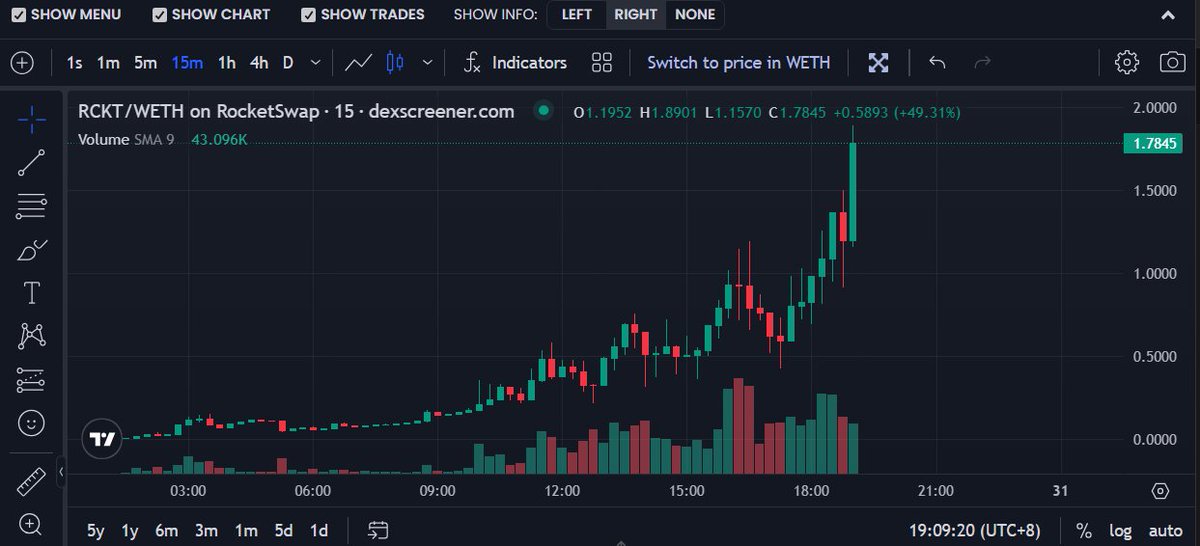Set date range to 5d
This screenshot has height=546, width=1200.
(284, 531)
